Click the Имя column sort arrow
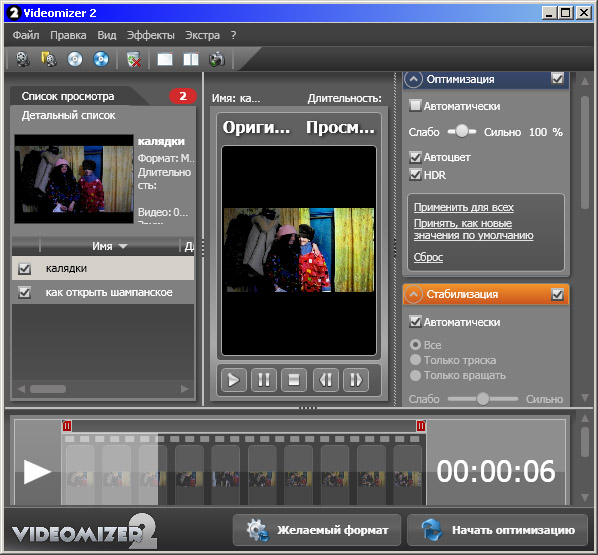This screenshot has width=598, height=555. [123, 246]
